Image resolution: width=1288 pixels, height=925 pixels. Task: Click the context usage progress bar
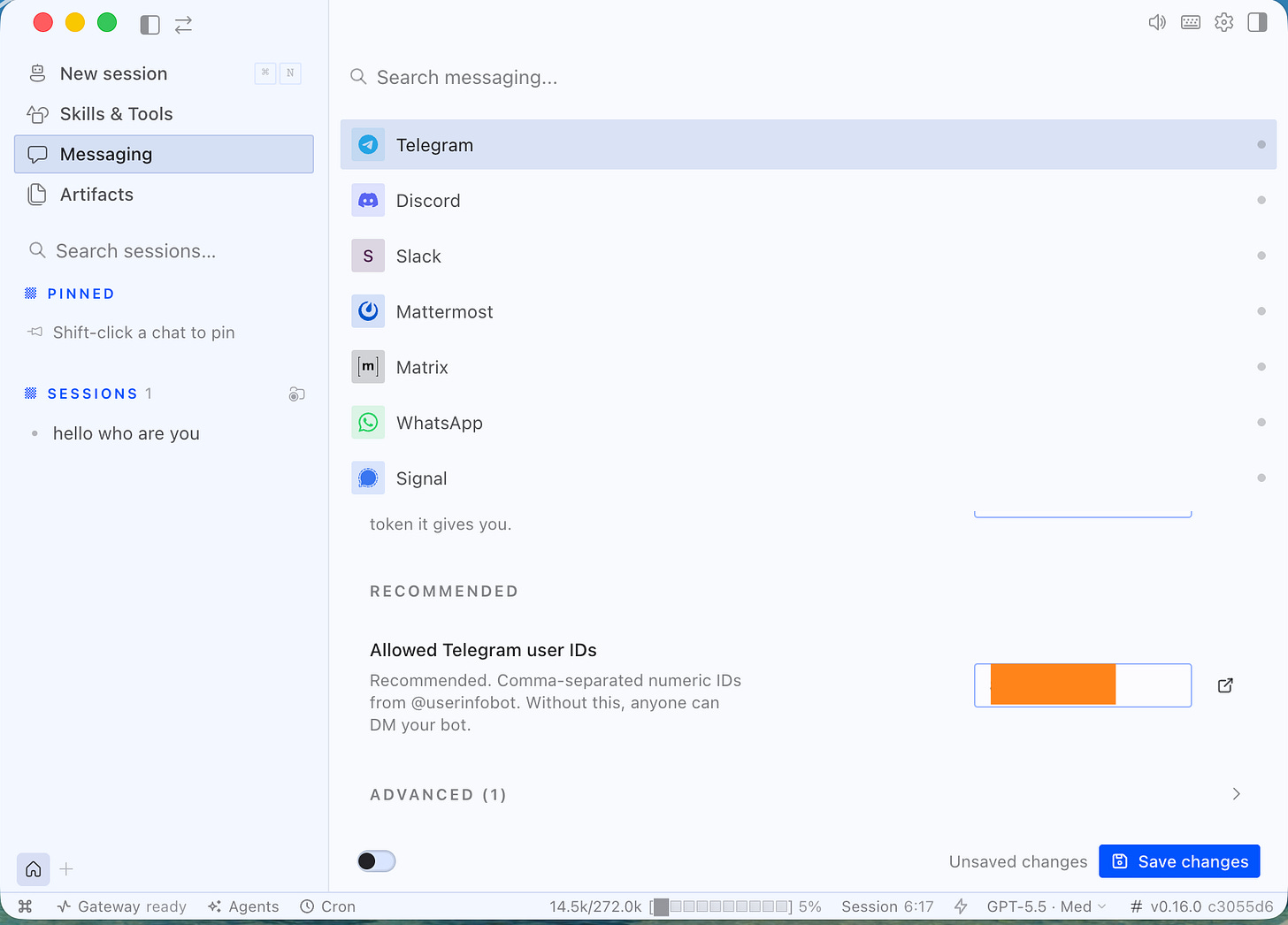coord(721,906)
